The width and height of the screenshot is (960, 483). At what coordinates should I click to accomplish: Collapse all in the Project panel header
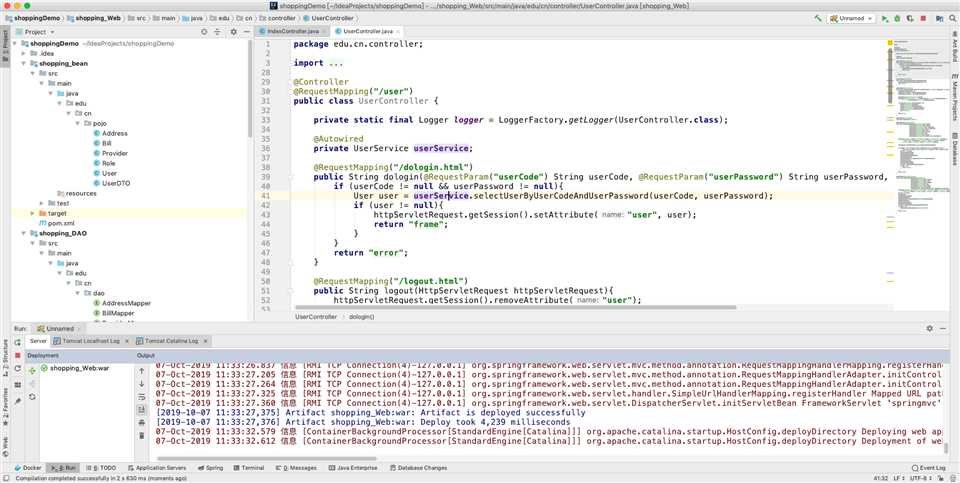click(x=217, y=32)
